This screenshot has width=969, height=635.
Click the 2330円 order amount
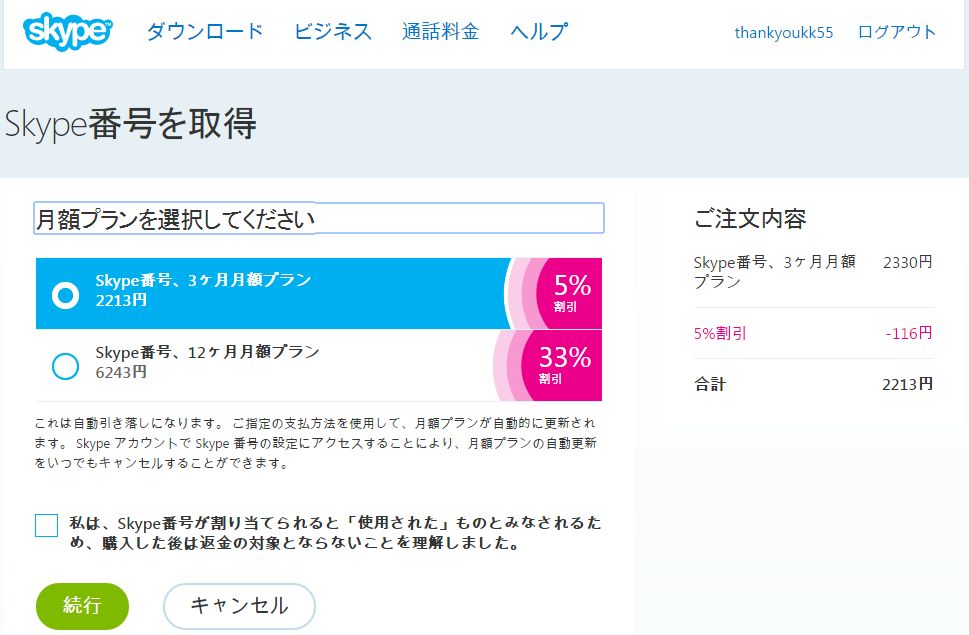[907, 263]
